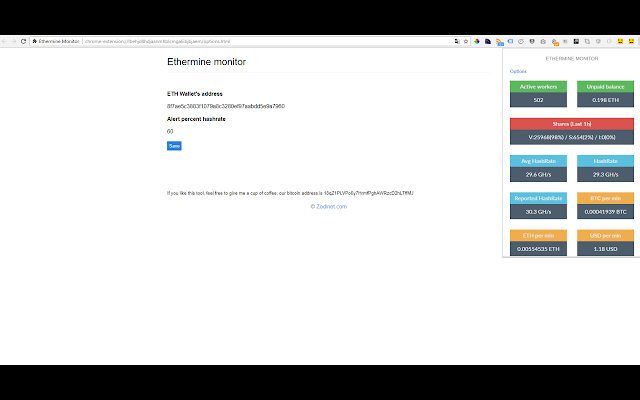
Task: Visit the Zodinet.com link
Action: point(331,207)
